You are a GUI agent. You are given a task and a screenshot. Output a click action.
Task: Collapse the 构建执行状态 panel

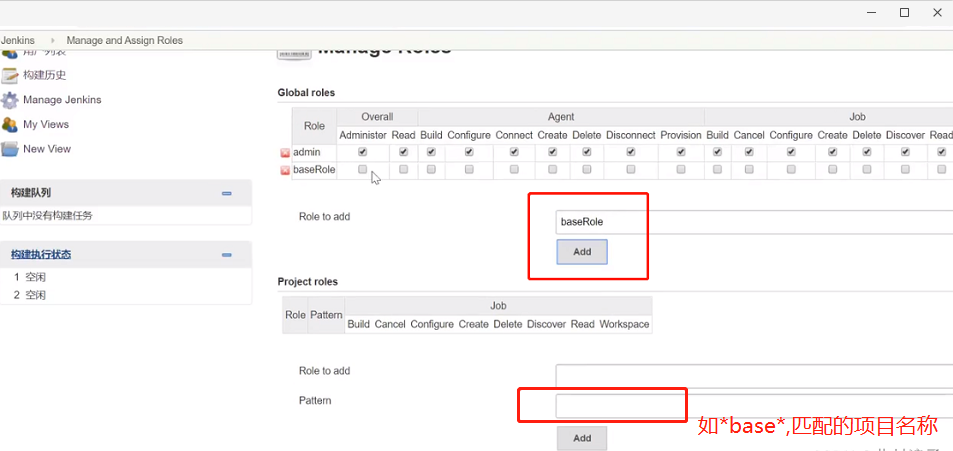tap(227, 255)
